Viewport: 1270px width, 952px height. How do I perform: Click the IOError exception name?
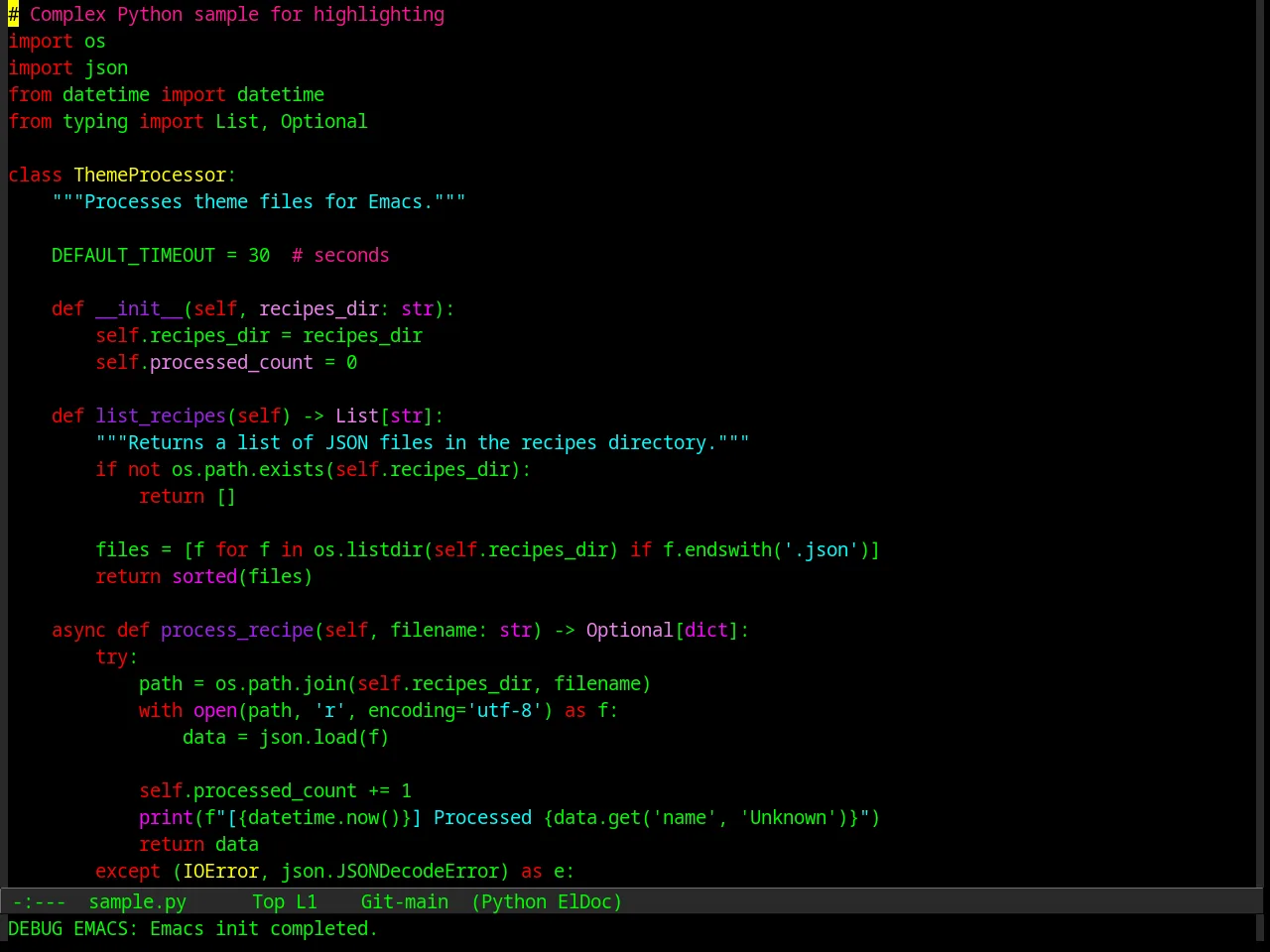click(x=220, y=871)
